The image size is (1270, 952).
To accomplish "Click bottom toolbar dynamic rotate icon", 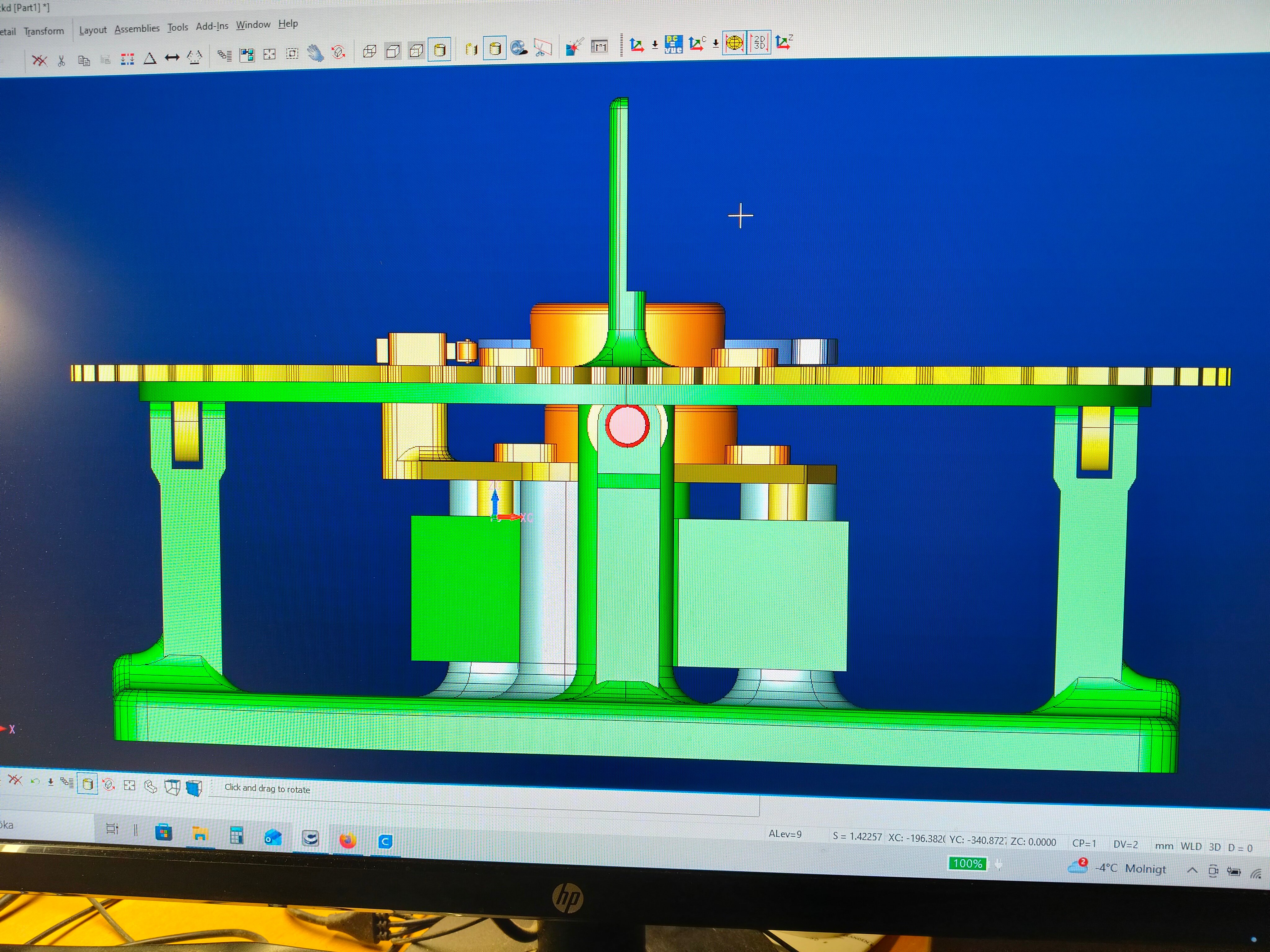I will [108, 784].
